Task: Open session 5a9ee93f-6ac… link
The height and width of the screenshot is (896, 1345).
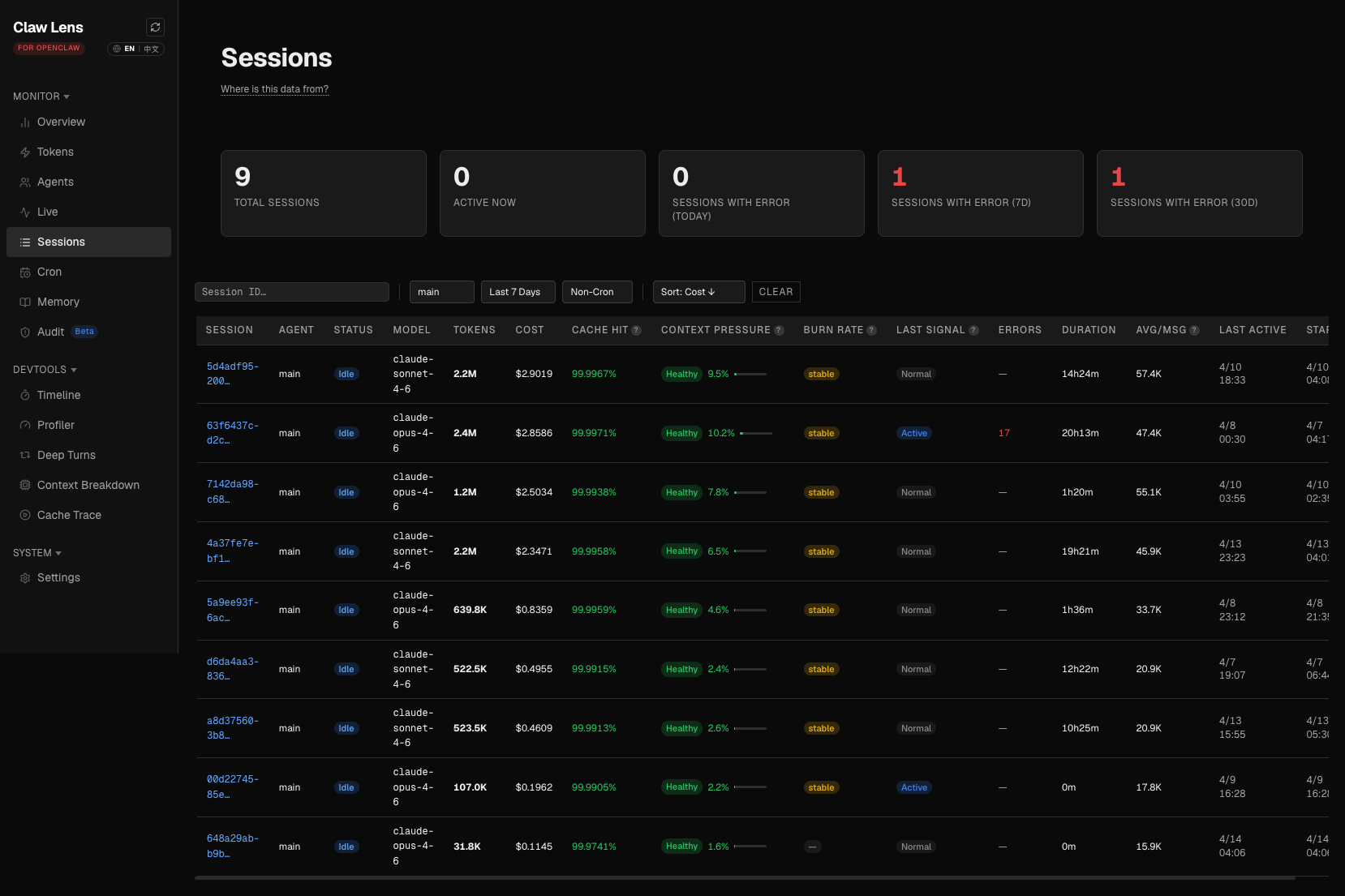Action: point(233,611)
